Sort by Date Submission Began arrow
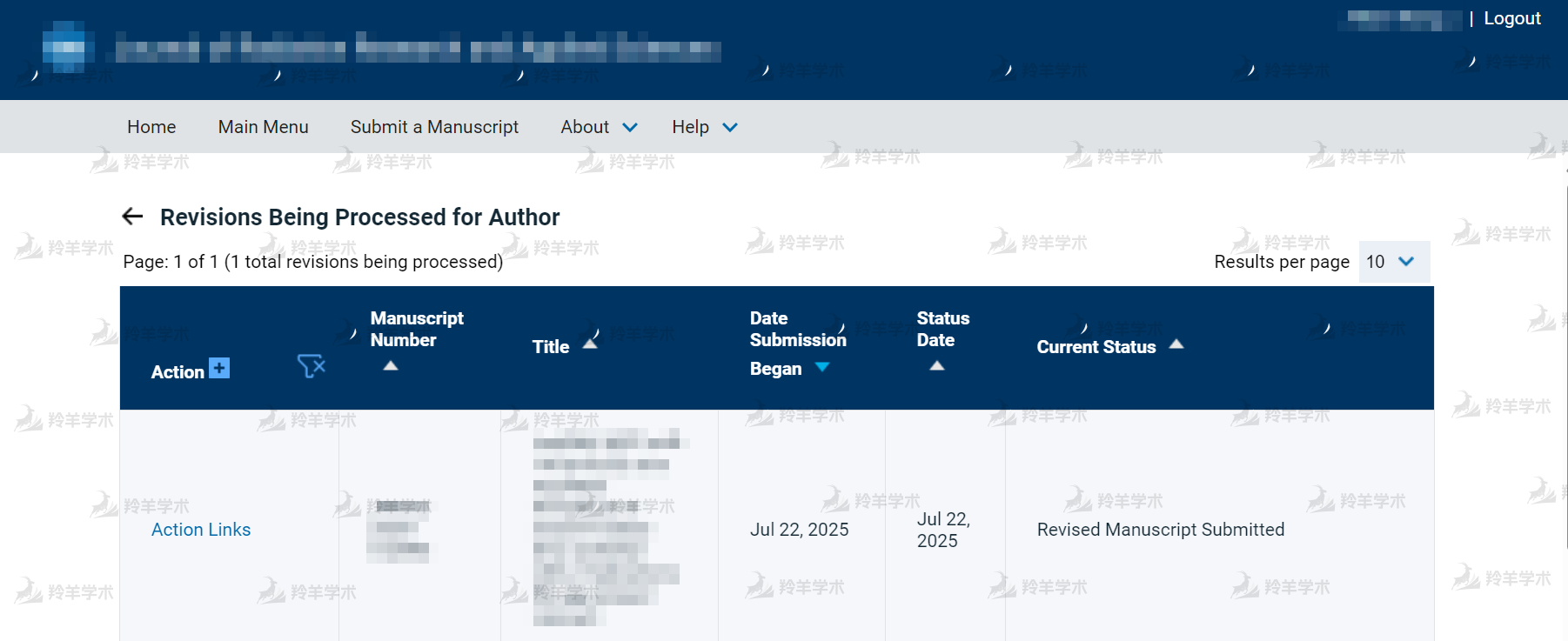The width and height of the screenshot is (1568, 641). coord(822,368)
